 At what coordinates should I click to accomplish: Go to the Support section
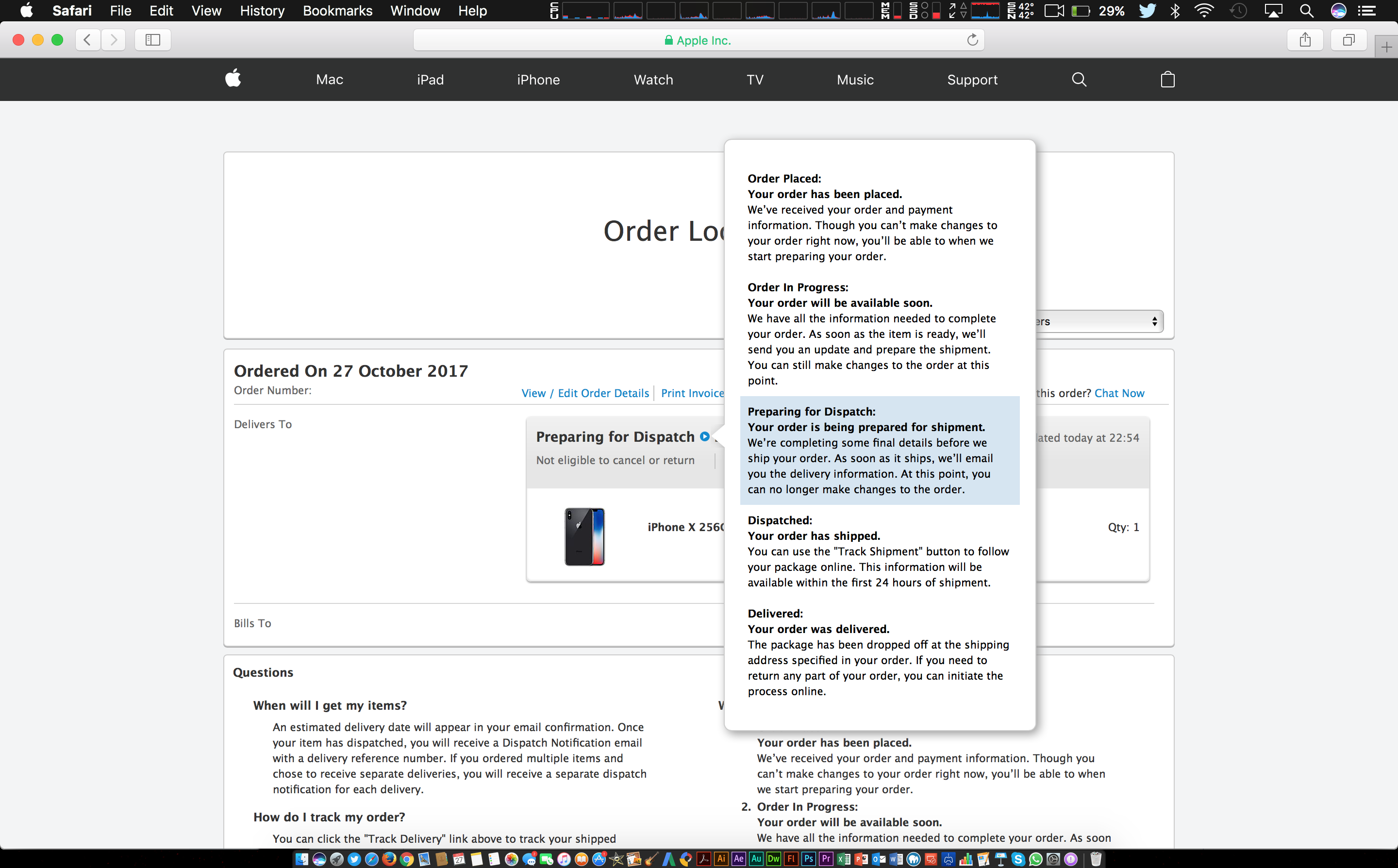tap(972, 80)
